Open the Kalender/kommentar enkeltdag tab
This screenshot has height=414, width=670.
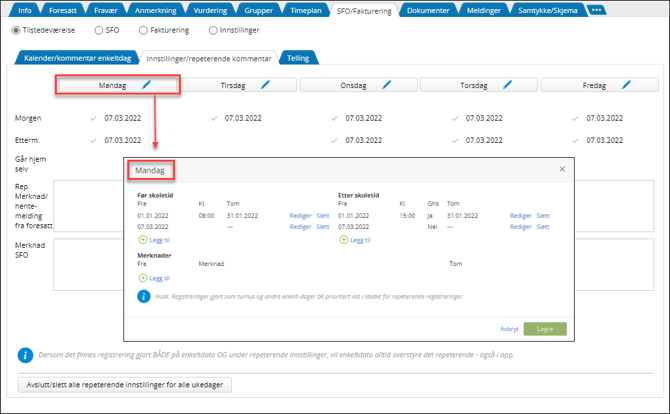(x=76, y=59)
